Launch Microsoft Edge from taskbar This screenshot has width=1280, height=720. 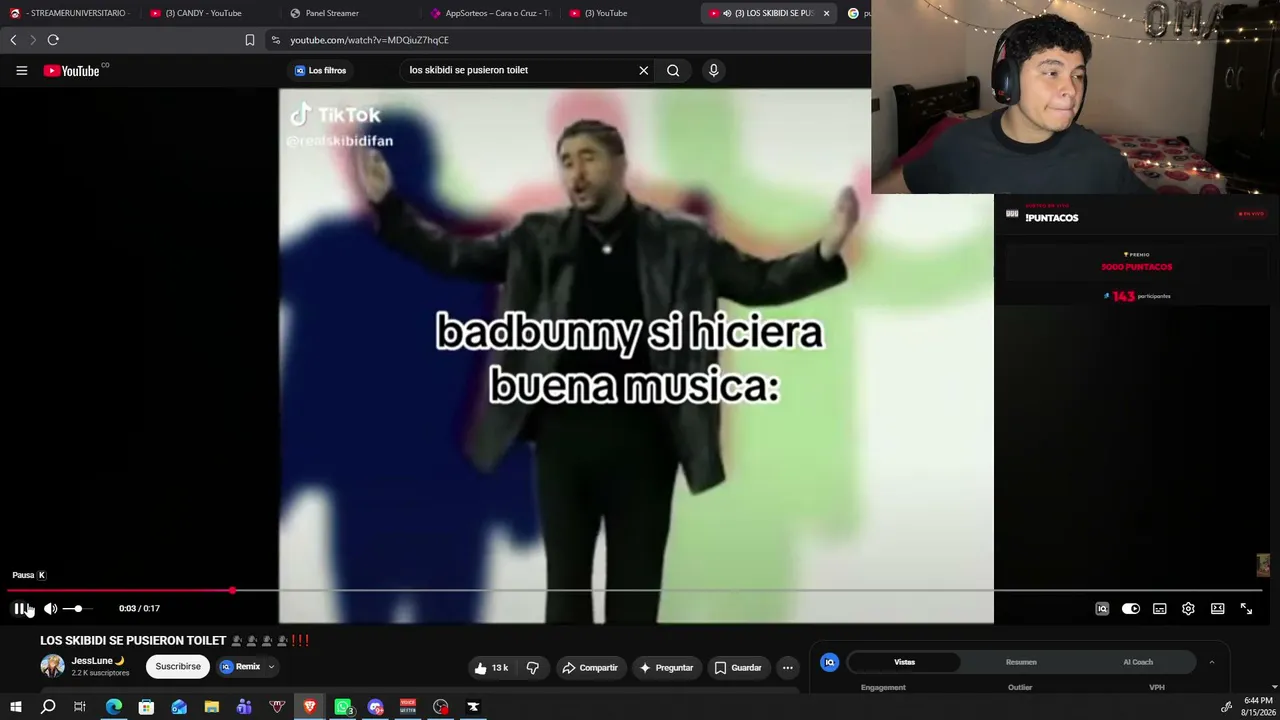[x=114, y=707]
